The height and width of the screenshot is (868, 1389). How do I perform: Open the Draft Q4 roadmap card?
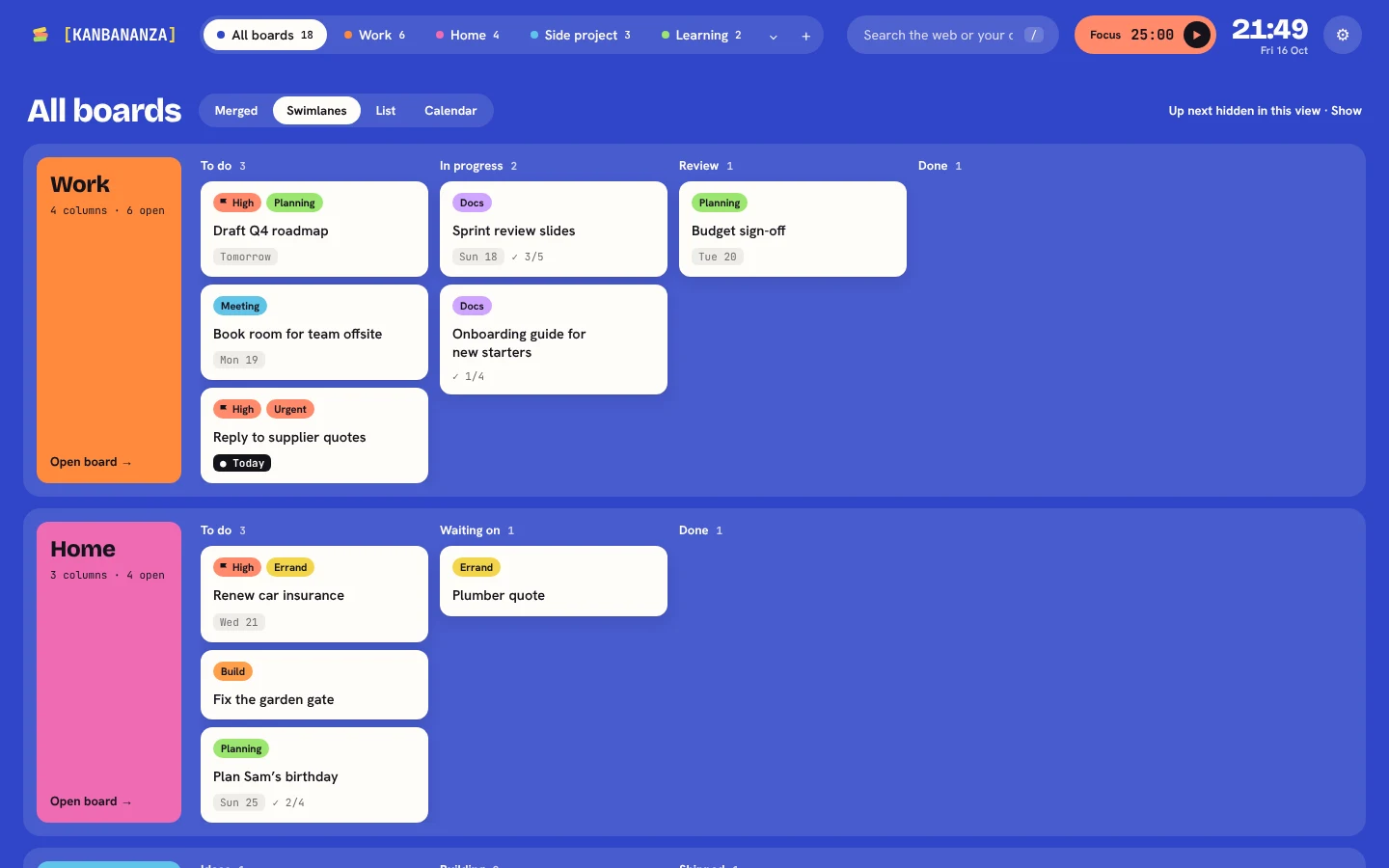click(314, 230)
